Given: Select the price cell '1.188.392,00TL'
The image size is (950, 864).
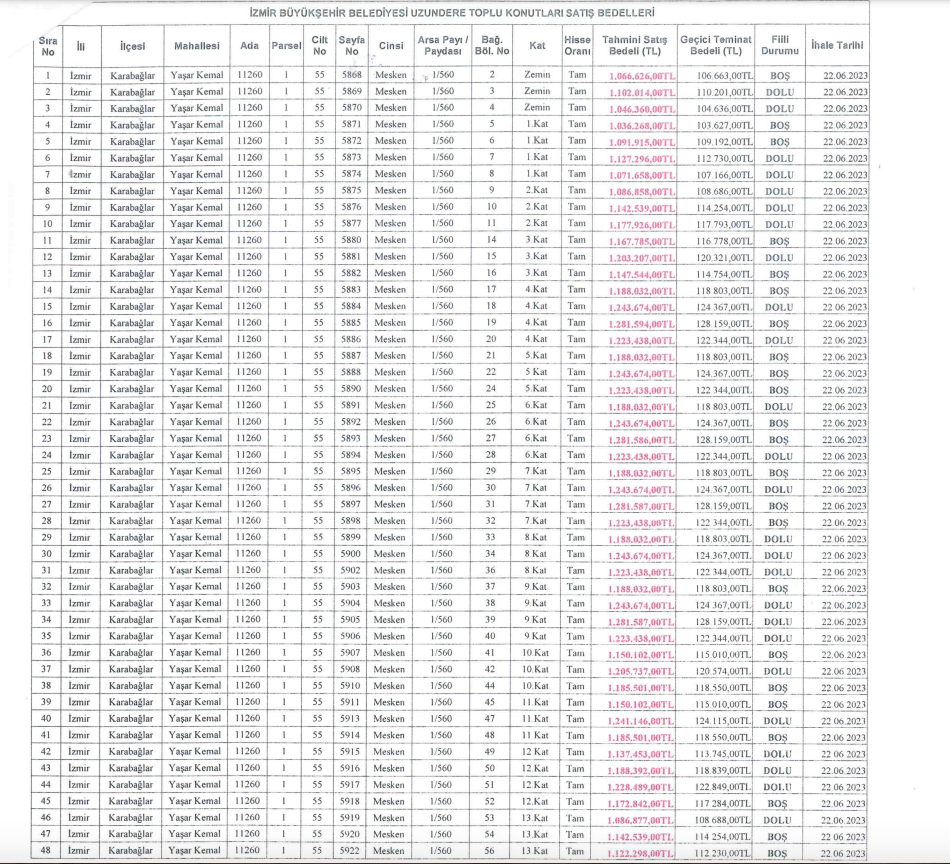Looking at the screenshot, I should [x=640, y=771].
